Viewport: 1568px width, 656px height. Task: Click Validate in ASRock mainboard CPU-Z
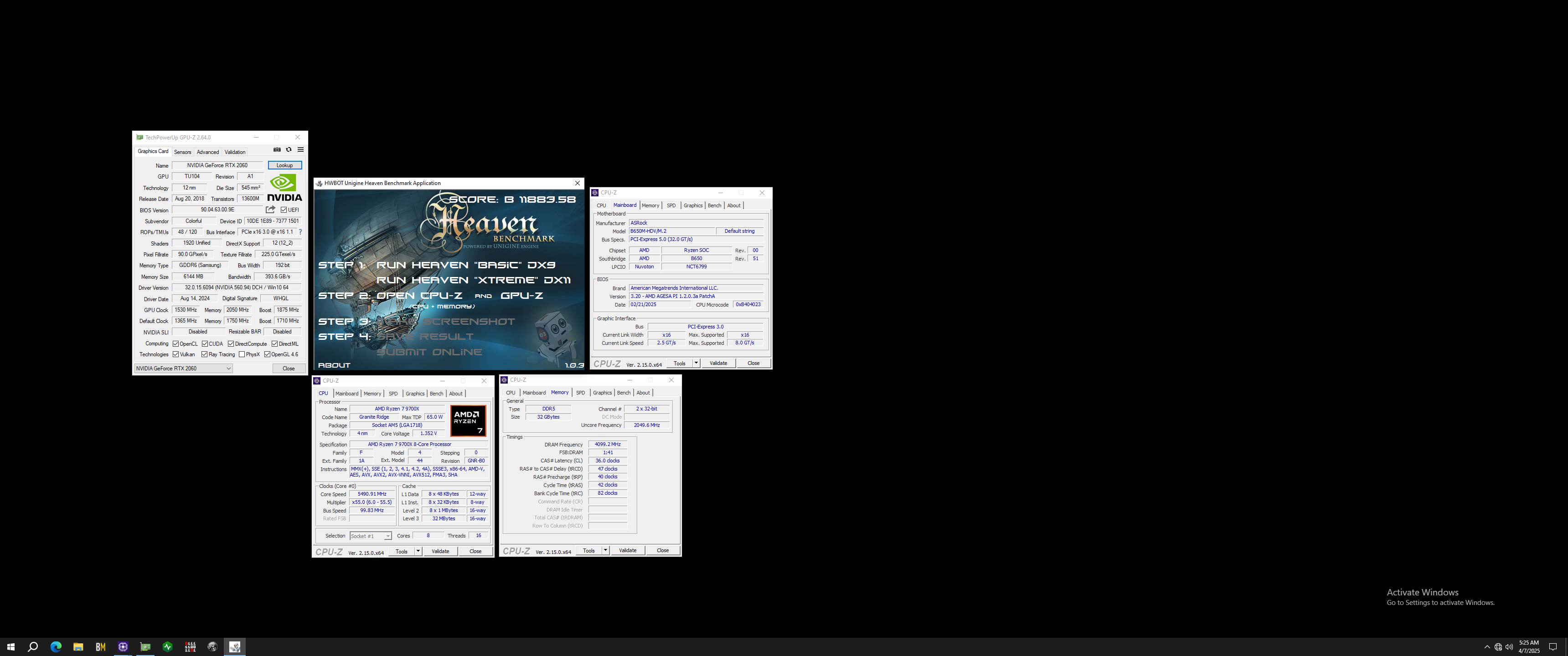[718, 363]
